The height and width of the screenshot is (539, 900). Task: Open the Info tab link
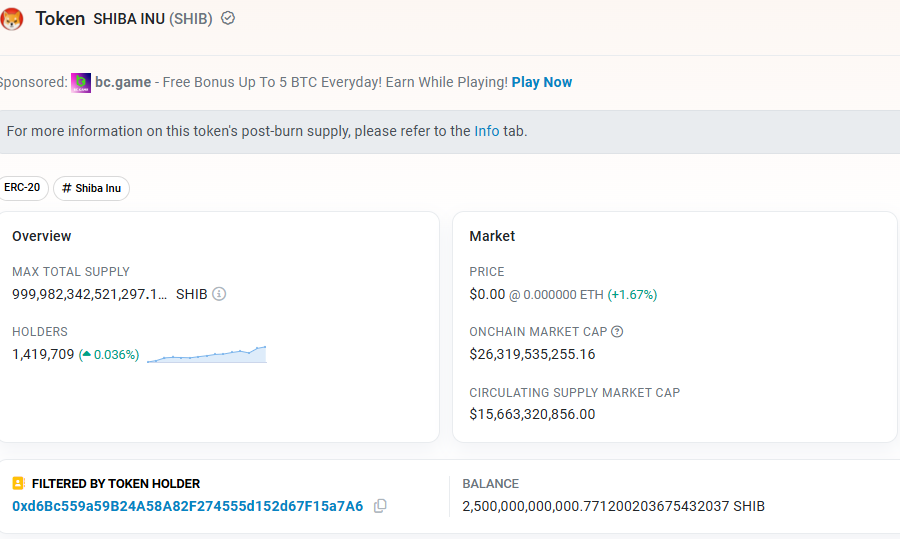487,131
